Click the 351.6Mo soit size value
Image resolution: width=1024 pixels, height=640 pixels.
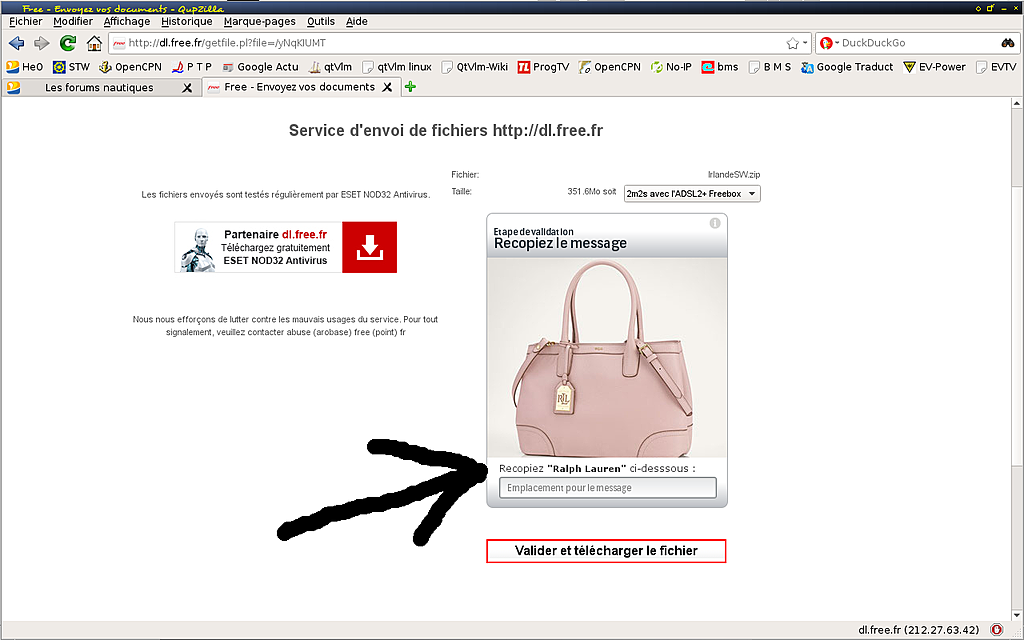592,191
